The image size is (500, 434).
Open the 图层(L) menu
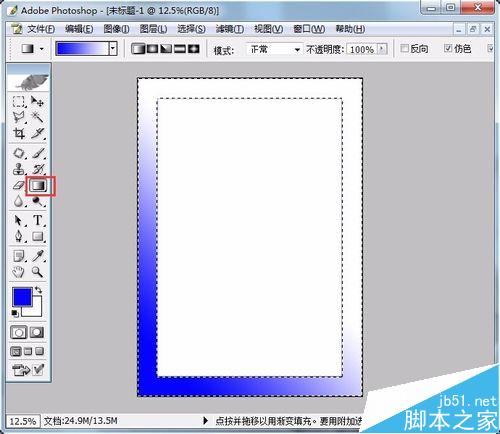click(153, 29)
